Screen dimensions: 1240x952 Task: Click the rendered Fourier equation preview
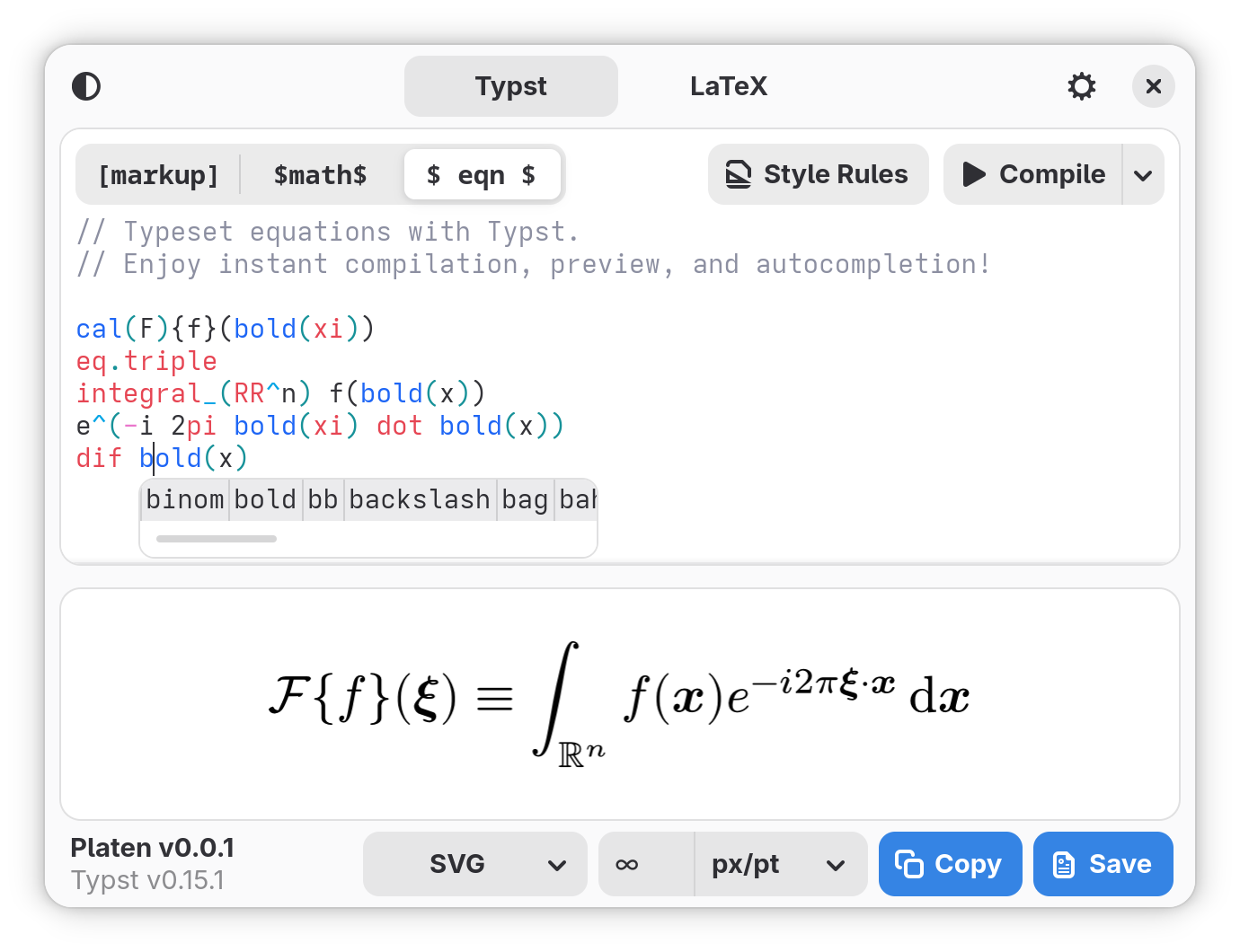click(x=619, y=704)
